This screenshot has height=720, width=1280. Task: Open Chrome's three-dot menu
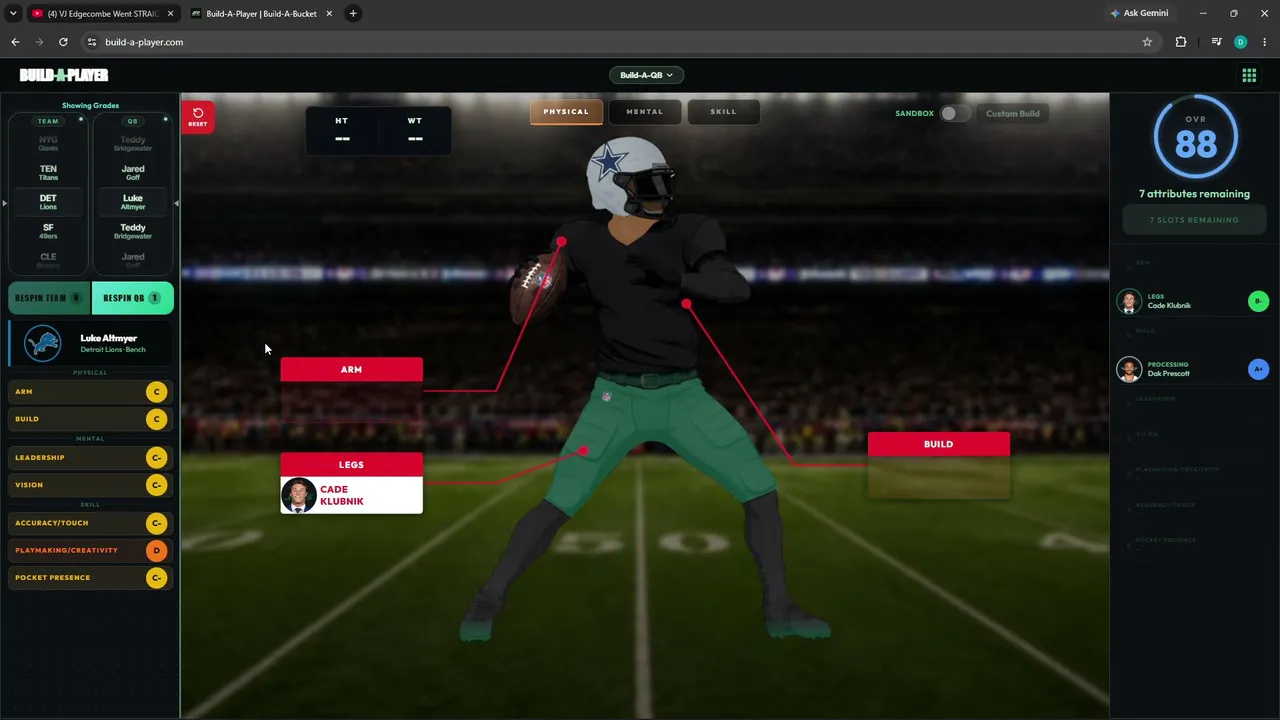[x=1265, y=42]
